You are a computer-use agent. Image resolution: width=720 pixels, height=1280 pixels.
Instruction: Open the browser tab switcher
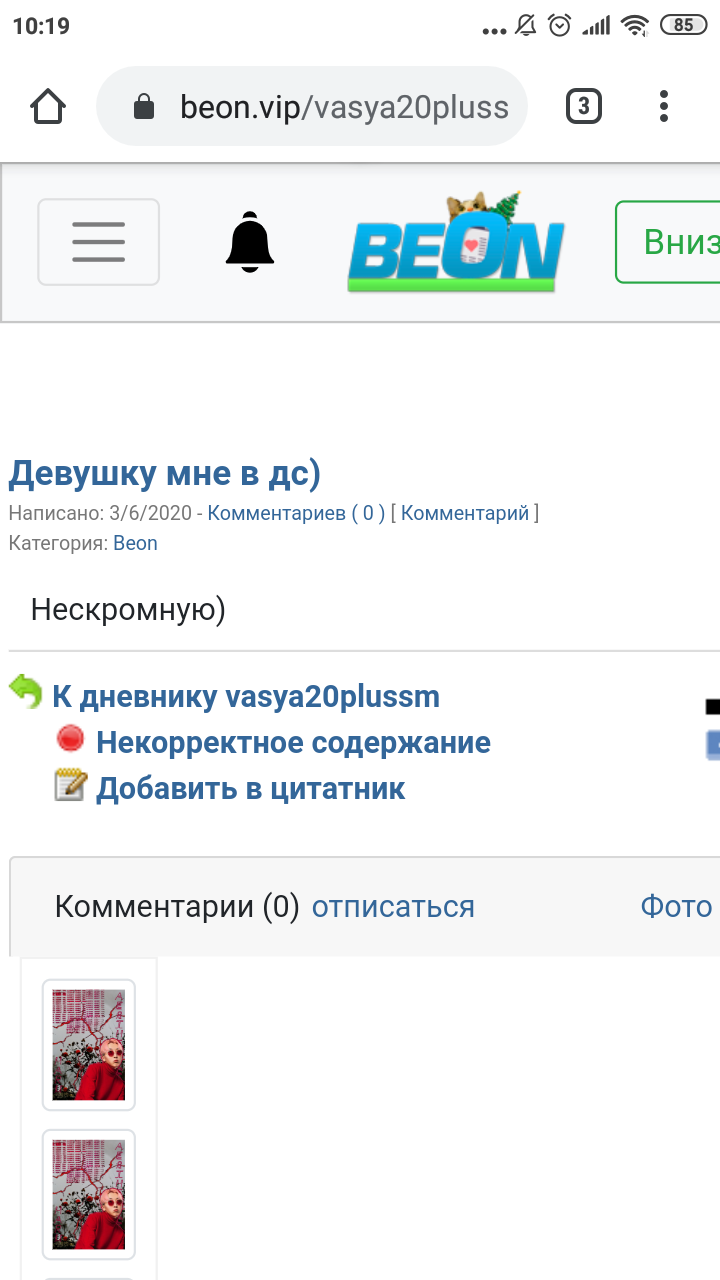pos(584,106)
